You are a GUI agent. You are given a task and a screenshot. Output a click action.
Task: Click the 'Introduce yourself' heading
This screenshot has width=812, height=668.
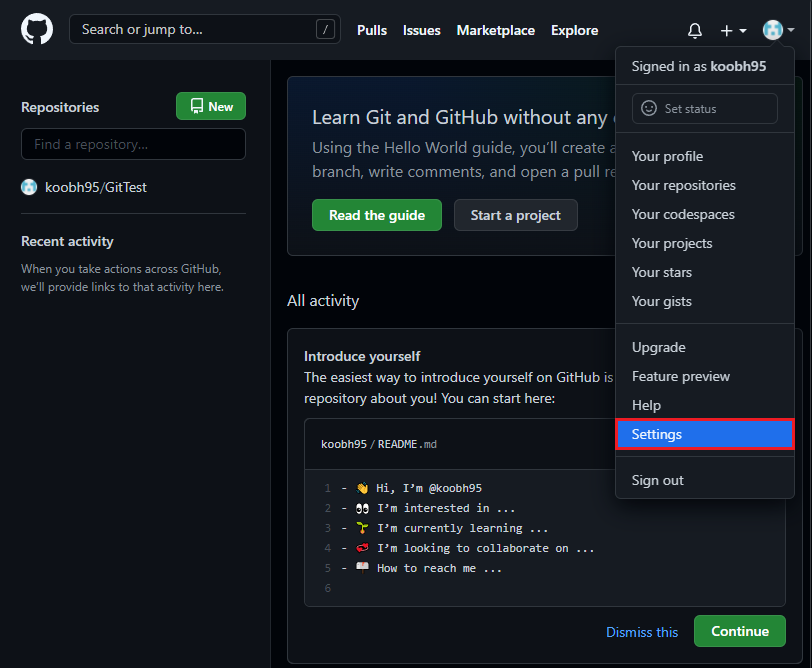[x=362, y=356]
